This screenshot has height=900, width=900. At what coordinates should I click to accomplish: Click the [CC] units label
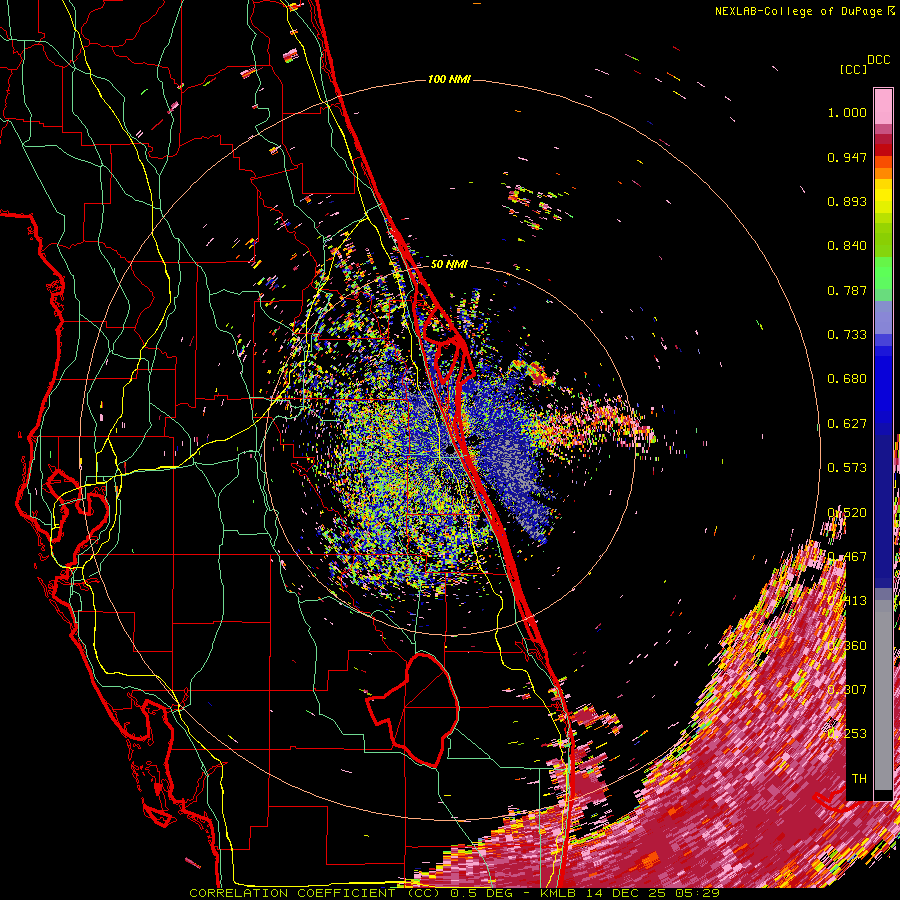click(853, 69)
